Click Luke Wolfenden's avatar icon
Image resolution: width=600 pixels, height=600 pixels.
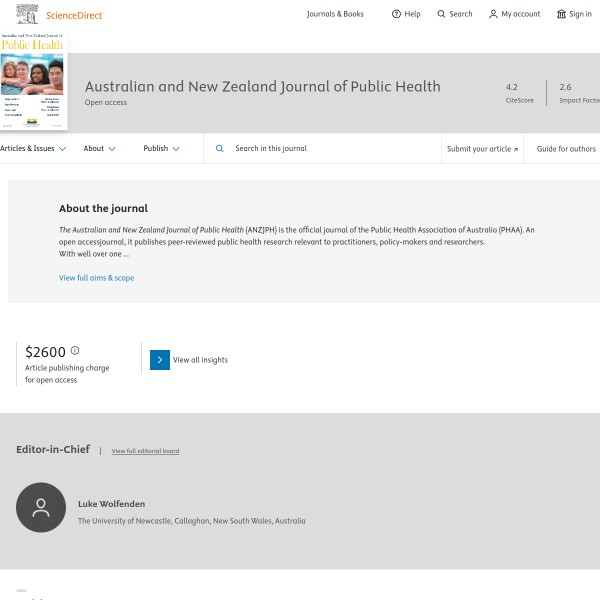pos(41,508)
